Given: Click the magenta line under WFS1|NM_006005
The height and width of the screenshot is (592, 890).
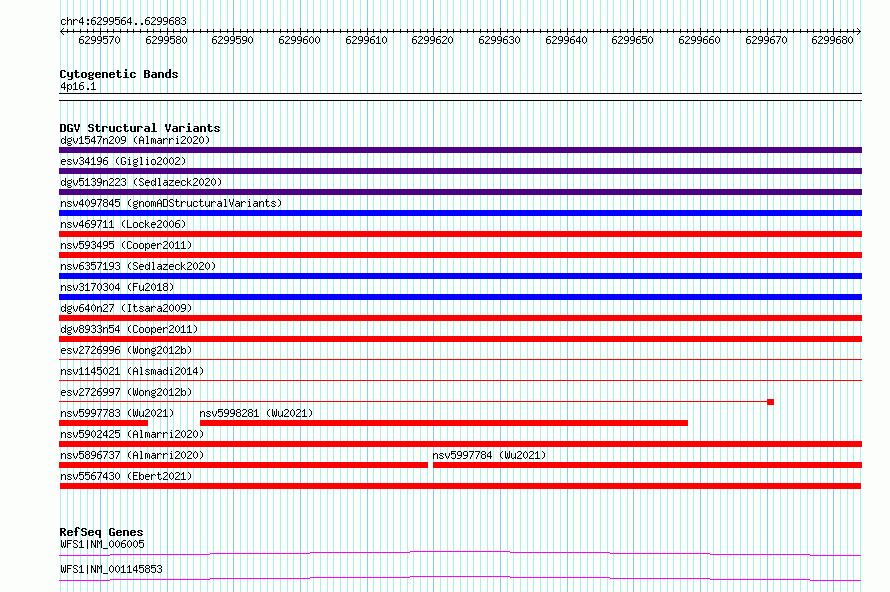Looking at the screenshot, I should pos(460,553).
